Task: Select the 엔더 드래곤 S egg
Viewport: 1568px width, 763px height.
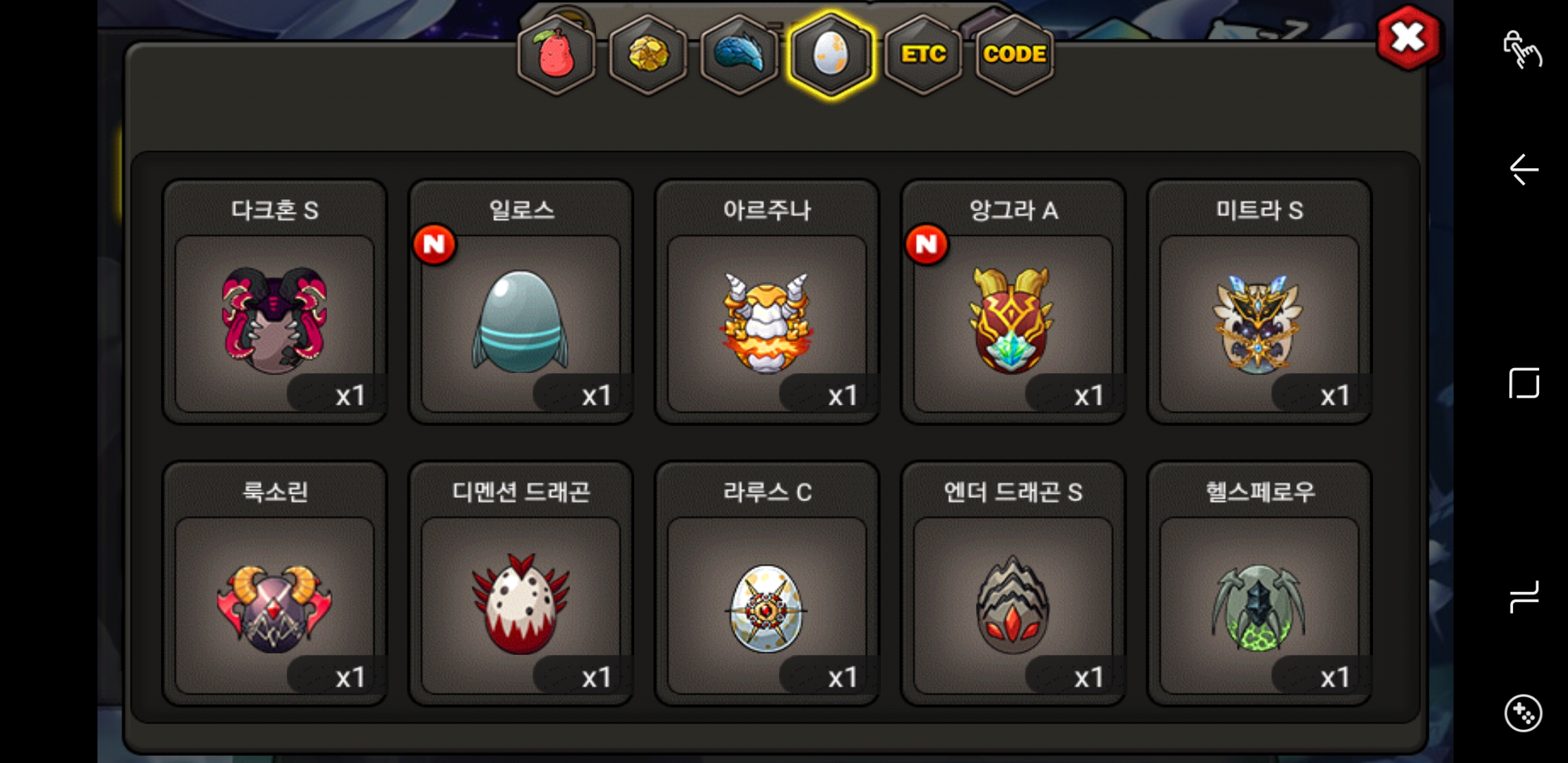Action: 1014,584
